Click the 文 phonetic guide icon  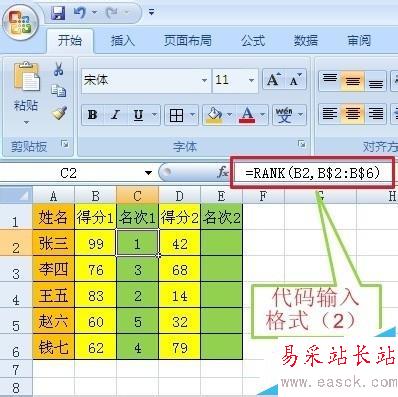coord(284,115)
